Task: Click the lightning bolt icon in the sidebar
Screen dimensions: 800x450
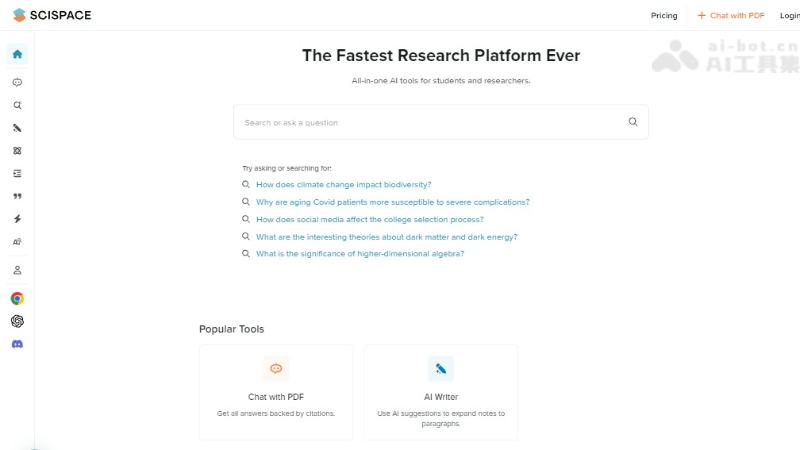Action: (17, 219)
